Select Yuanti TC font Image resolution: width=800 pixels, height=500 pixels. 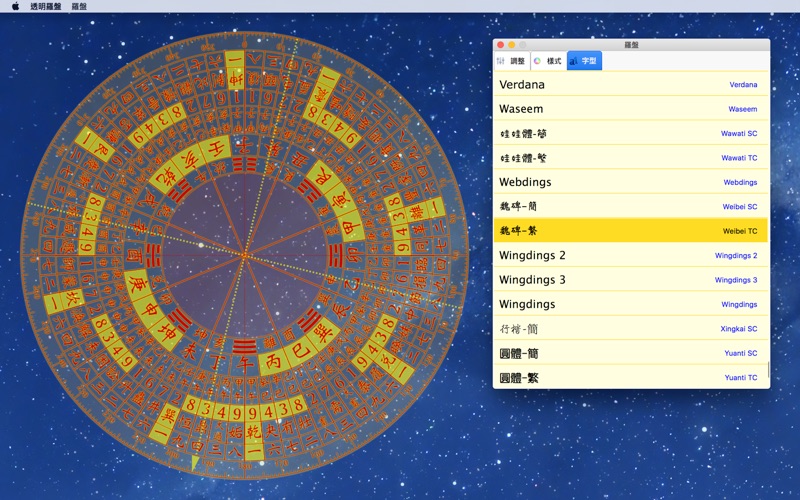click(630, 377)
